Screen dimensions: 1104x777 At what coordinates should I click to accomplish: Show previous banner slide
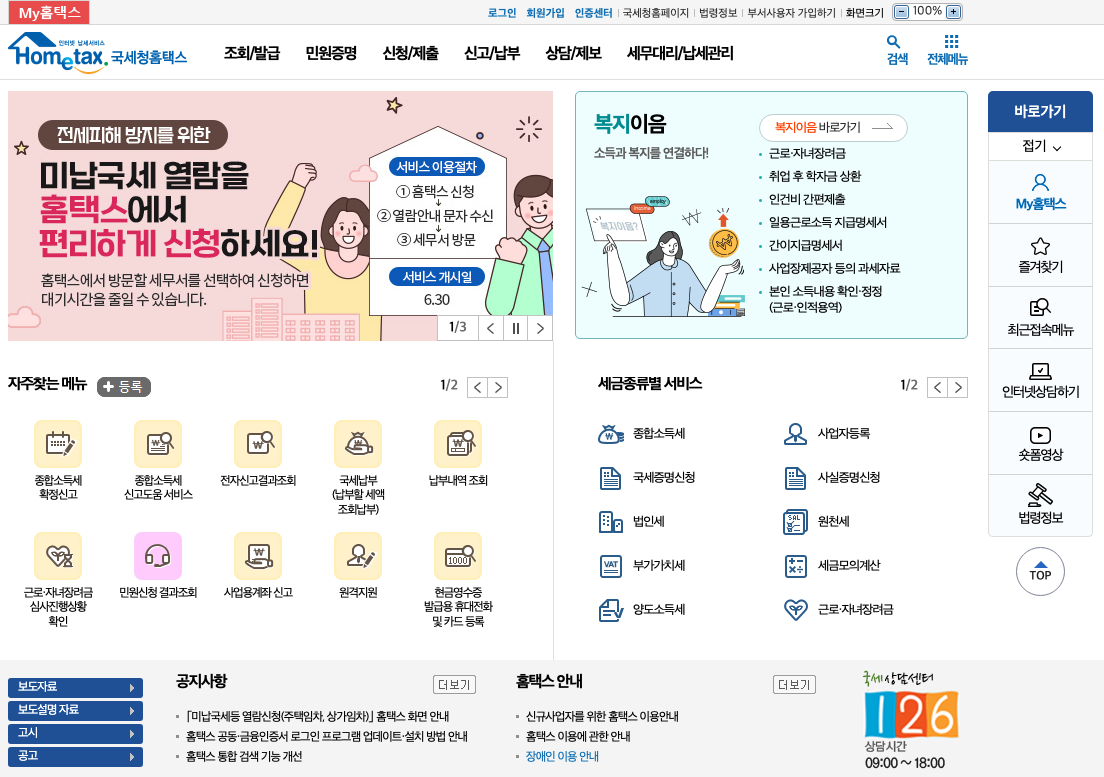click(491, 329)
